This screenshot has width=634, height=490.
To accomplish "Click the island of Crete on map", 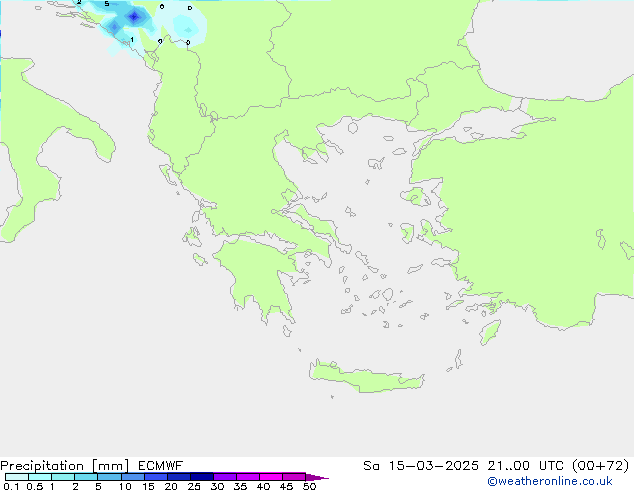I will [x=366, y=376].
